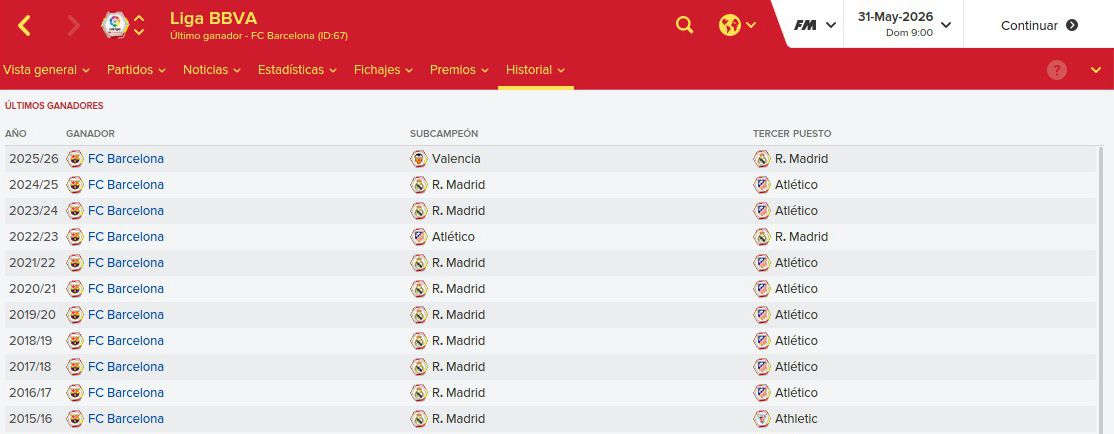Open the search magnifier icon
Screen dimensions: 1114x434
684,26
